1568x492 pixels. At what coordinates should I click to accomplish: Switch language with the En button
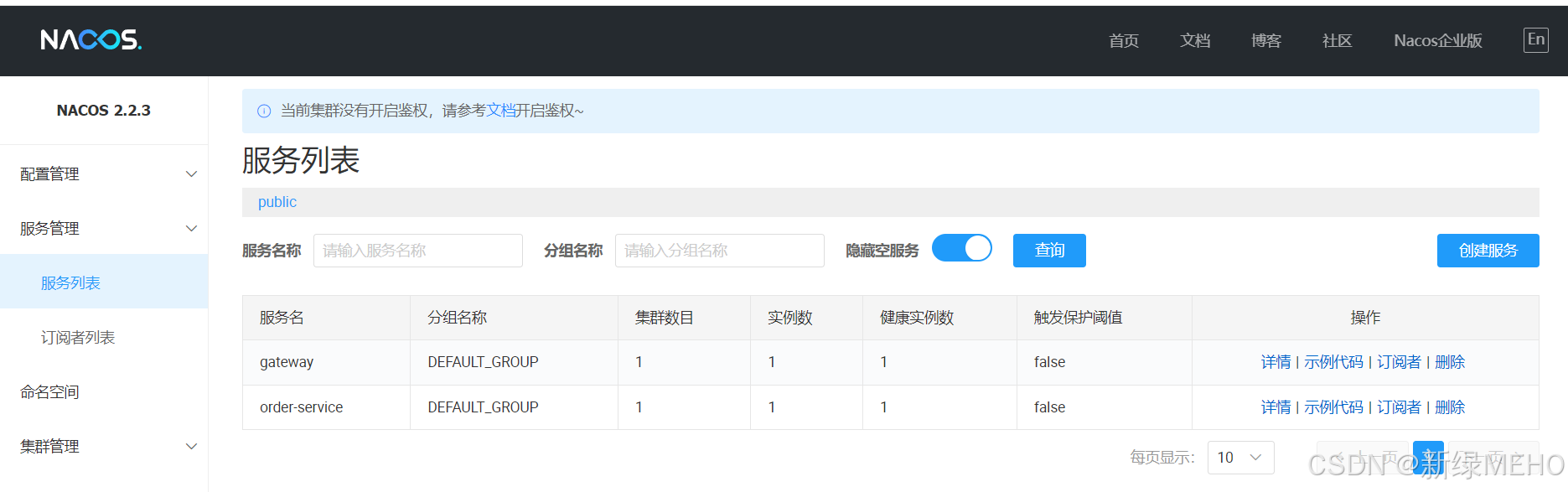1535,39
